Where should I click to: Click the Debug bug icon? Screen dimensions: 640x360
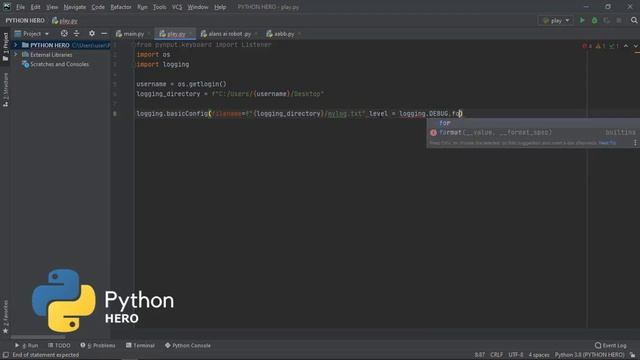(x=594, y=20)
